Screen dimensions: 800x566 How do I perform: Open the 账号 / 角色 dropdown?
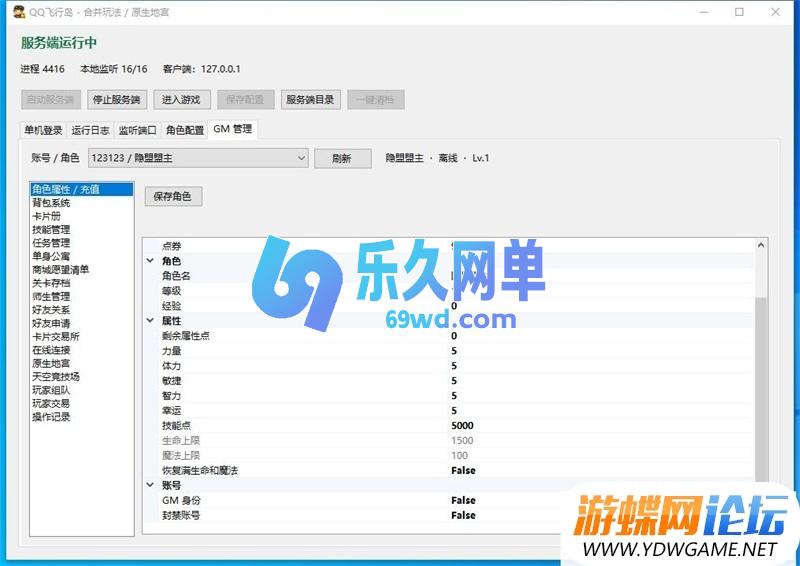[x=198, y=158]
